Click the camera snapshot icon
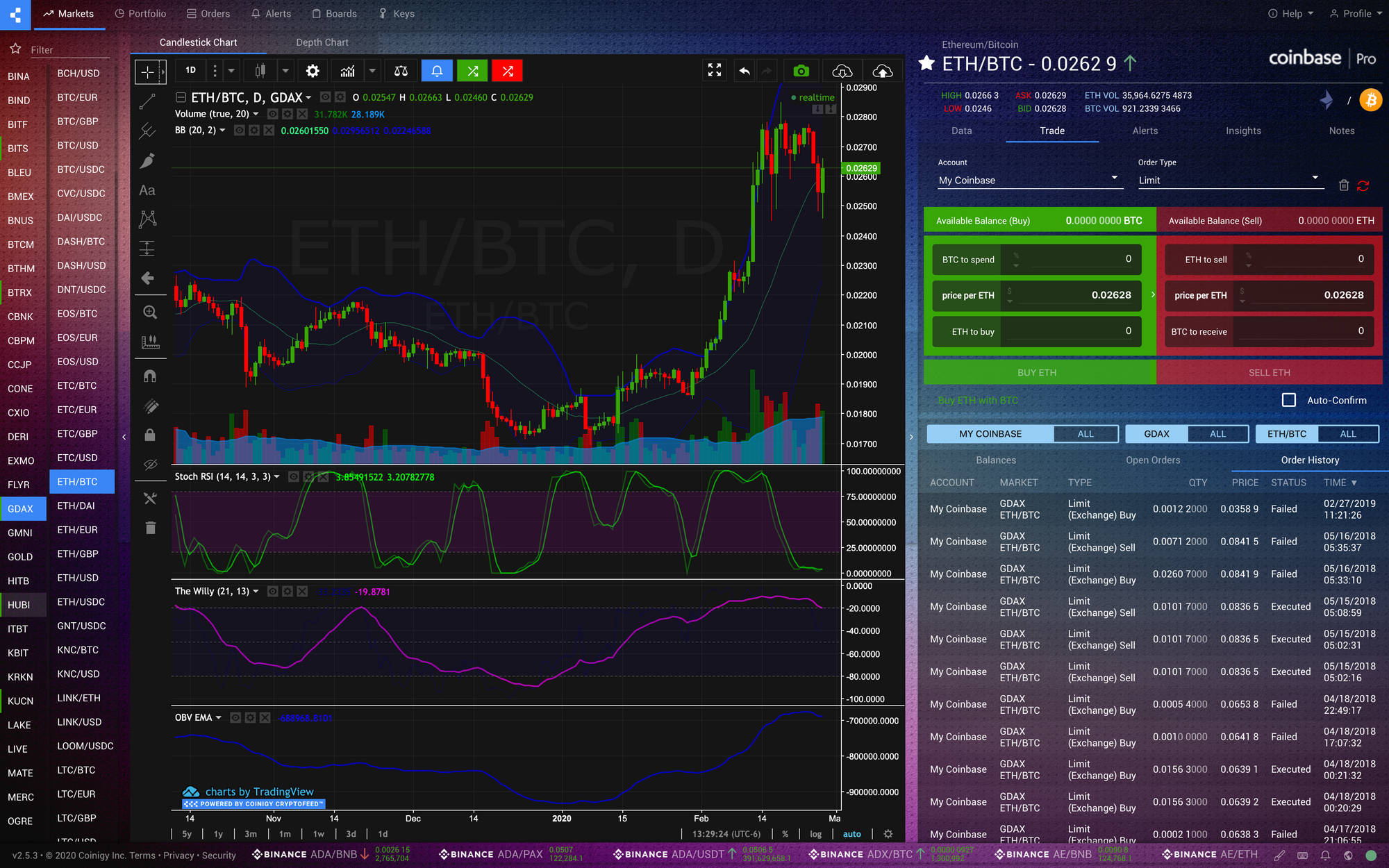1389x868 pixels. point(801,71)
